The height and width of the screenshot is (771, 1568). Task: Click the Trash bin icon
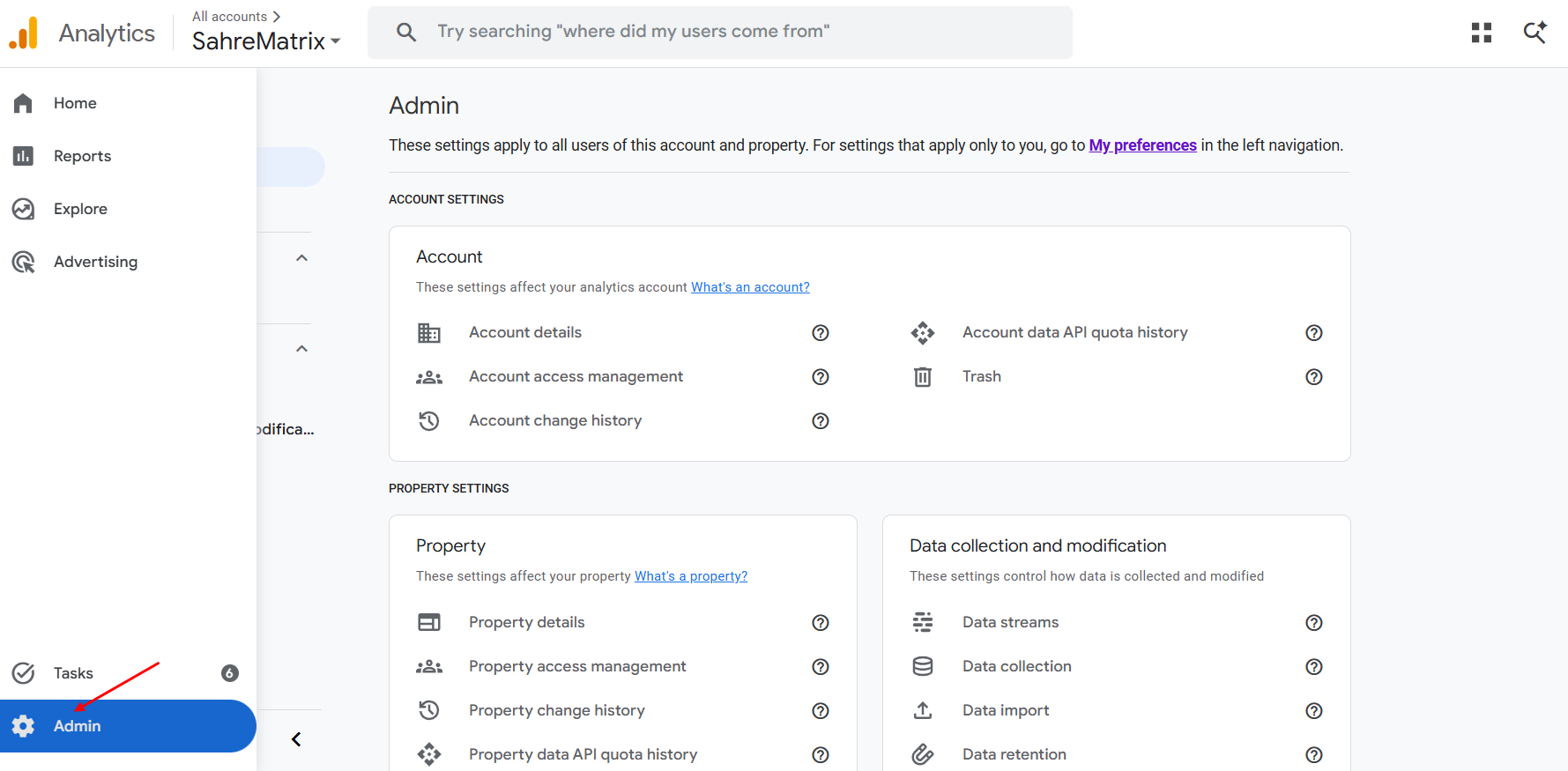923,376
